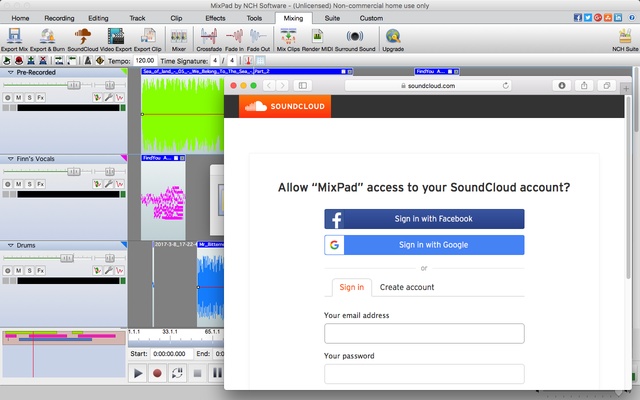Solo the Pre-Recorded track

tap(29, 98)
